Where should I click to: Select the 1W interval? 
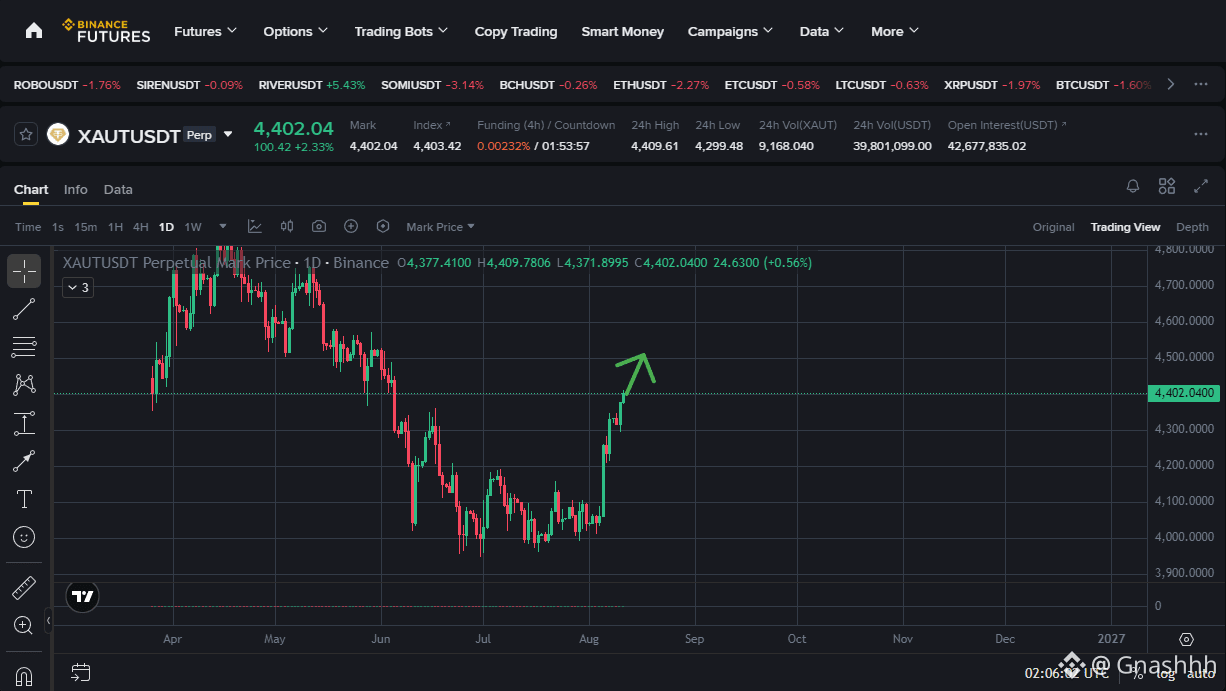[193, 227]
